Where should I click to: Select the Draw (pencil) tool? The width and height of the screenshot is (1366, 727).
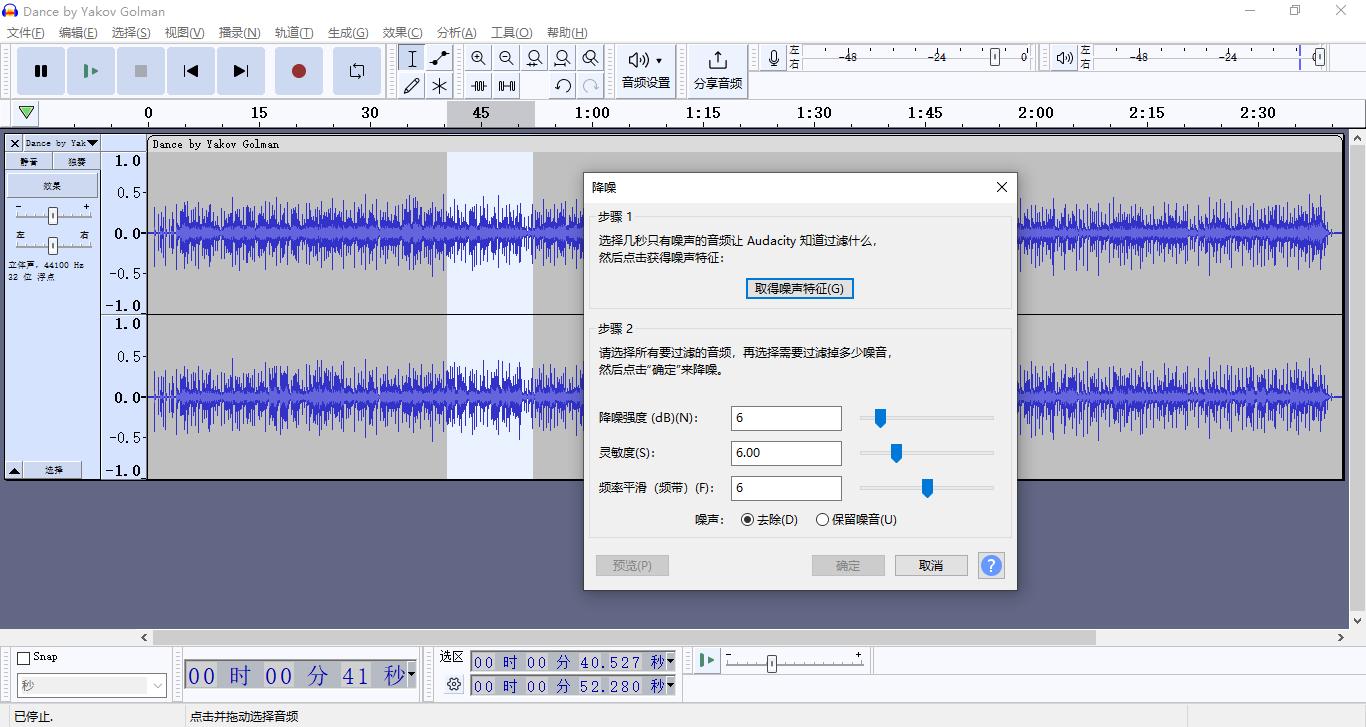pyautogui.click(x=411, y=85)
